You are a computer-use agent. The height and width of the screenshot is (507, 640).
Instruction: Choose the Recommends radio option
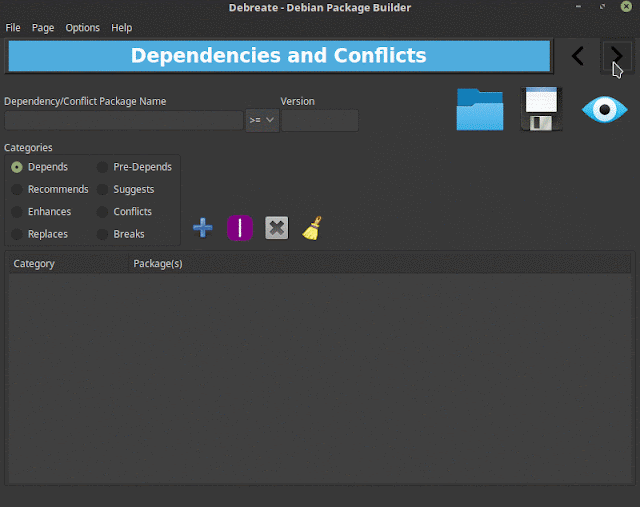(x=50, y=189)
